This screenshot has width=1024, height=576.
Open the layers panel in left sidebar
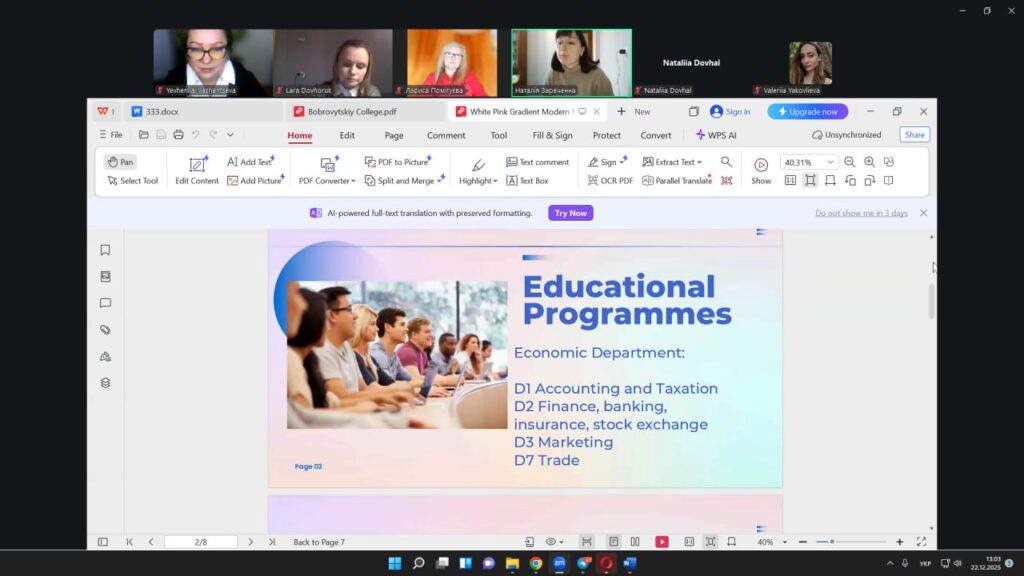point(105,383)
